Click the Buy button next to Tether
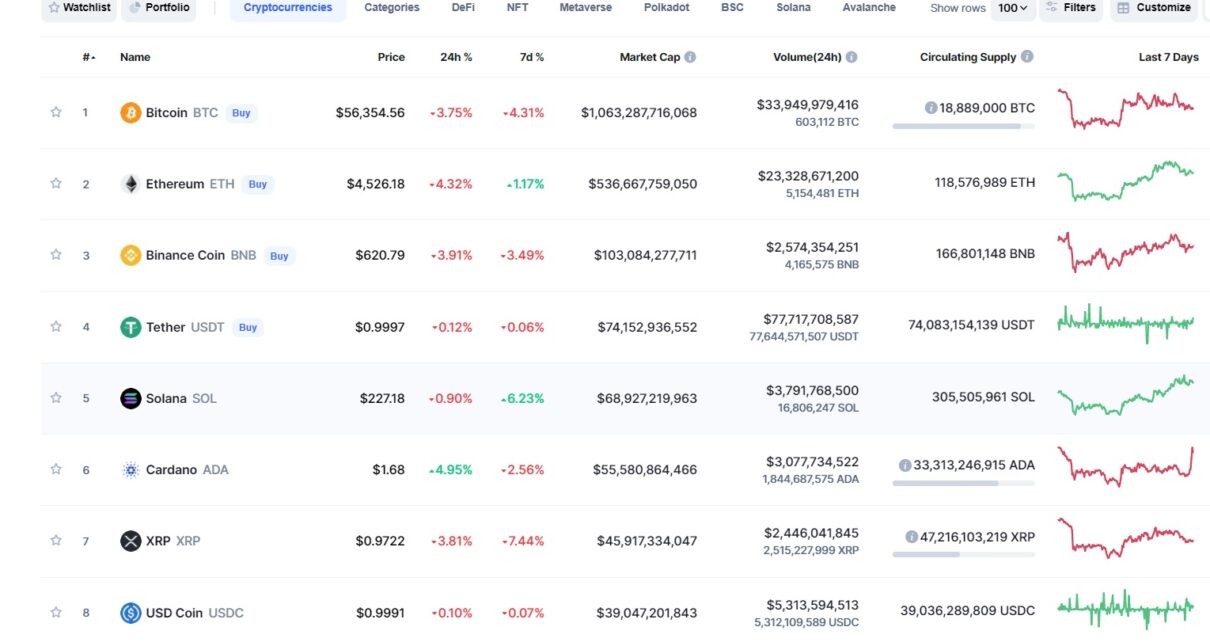Screen dimensions: 1210x642 pos(248,327)
